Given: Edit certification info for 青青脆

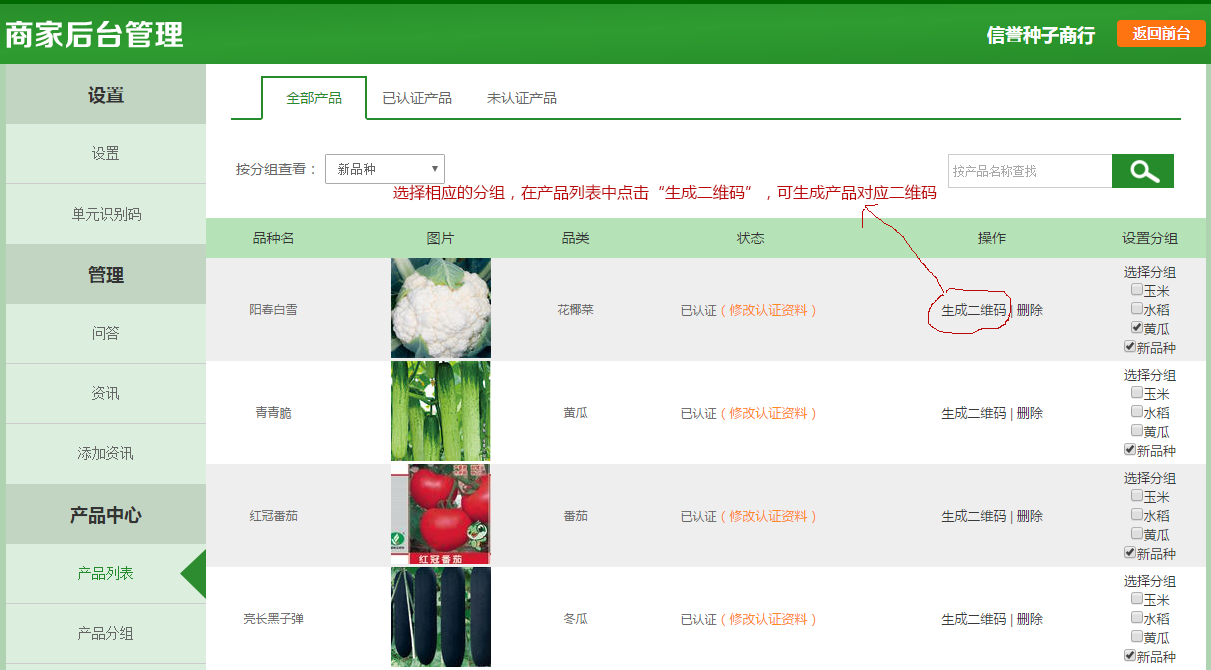Looking at the screenshot, I should coord(768,413).
